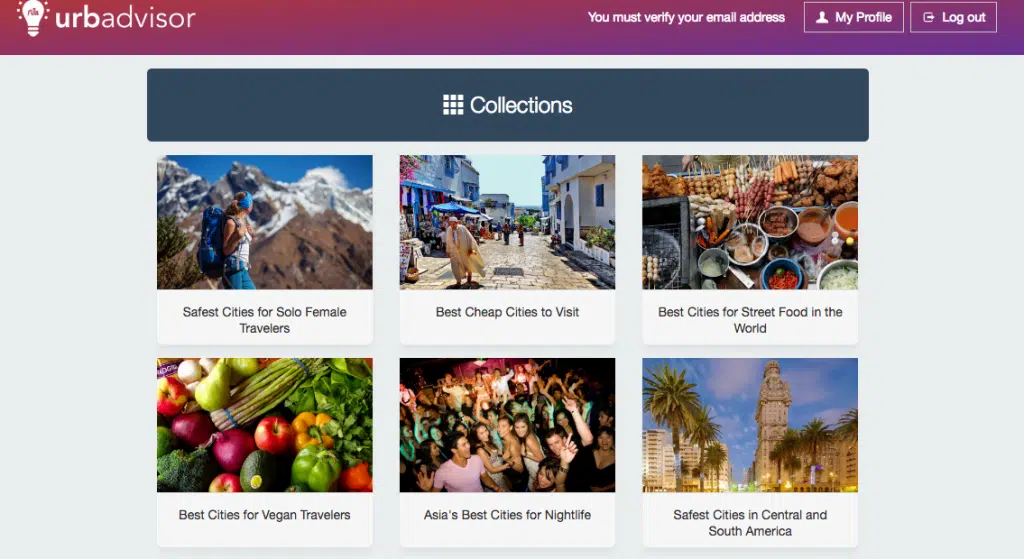Open Asia's Best Cities for Nightlife
Image resolution: width=1024 pixels, height=559 pixels.
click(507, 515)
